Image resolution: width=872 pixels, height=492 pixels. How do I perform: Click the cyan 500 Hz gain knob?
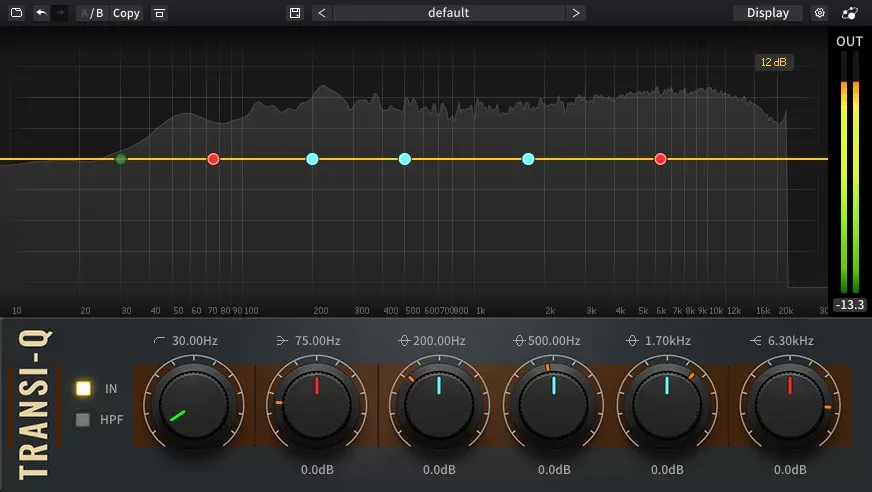click(554, 404)
